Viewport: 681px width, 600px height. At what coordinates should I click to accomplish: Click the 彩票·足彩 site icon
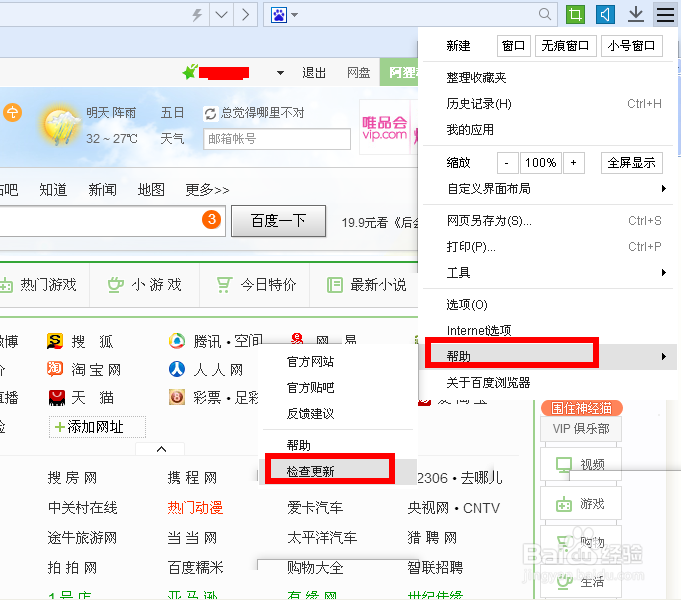point(177,397)
